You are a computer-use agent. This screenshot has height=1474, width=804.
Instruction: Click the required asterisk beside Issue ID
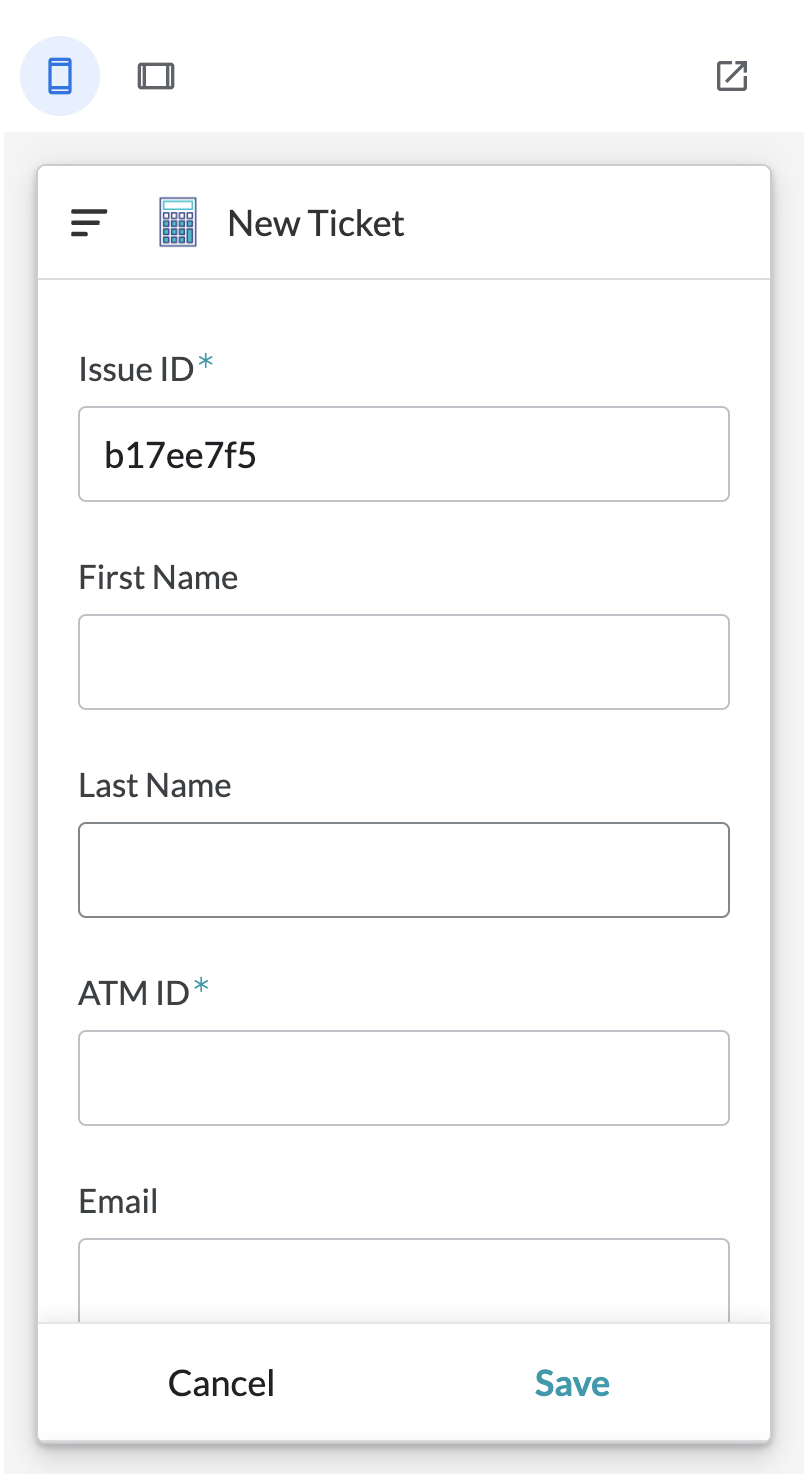(205, 365)
